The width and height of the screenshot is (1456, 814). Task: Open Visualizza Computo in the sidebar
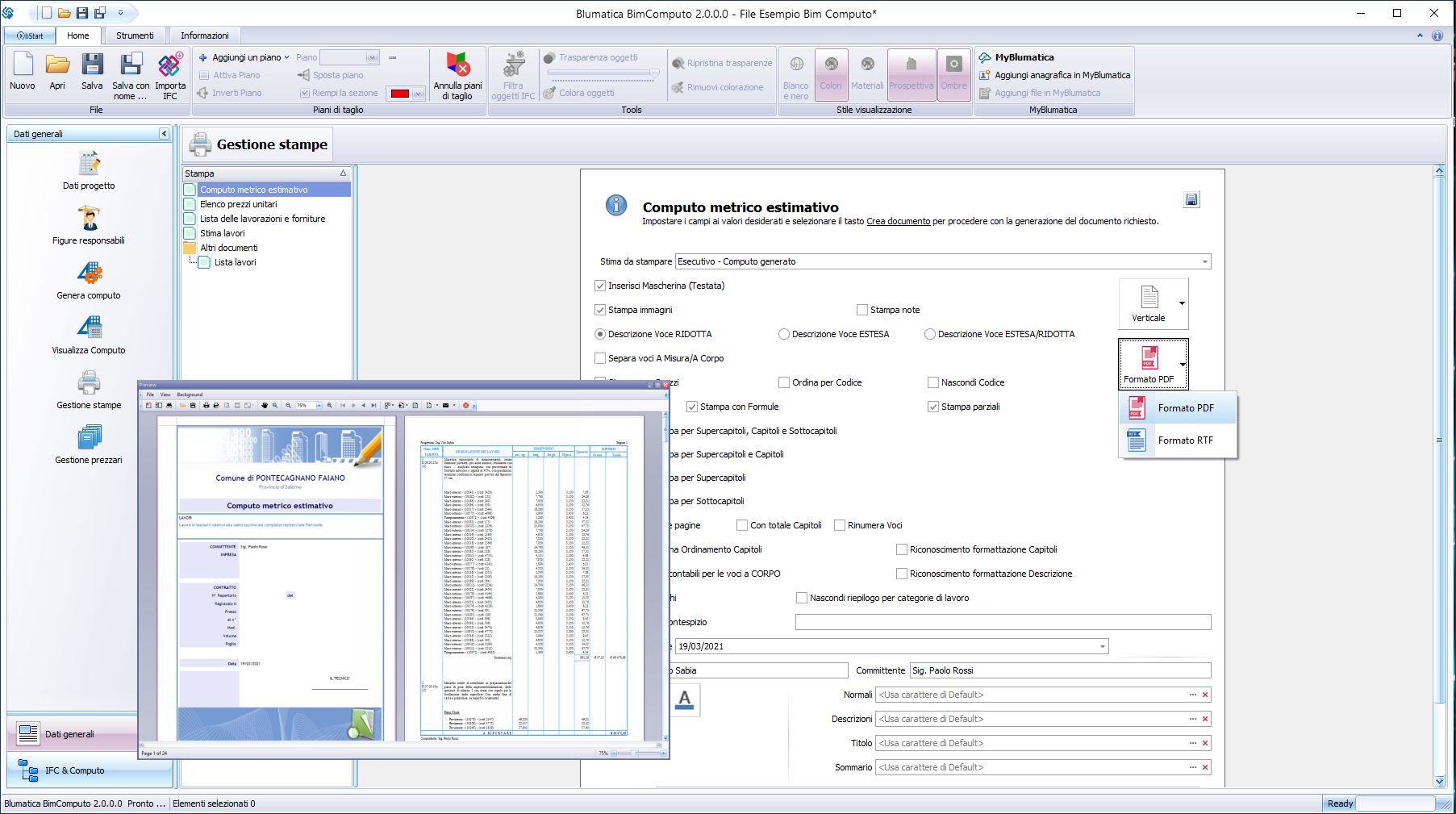pos(89,335)
